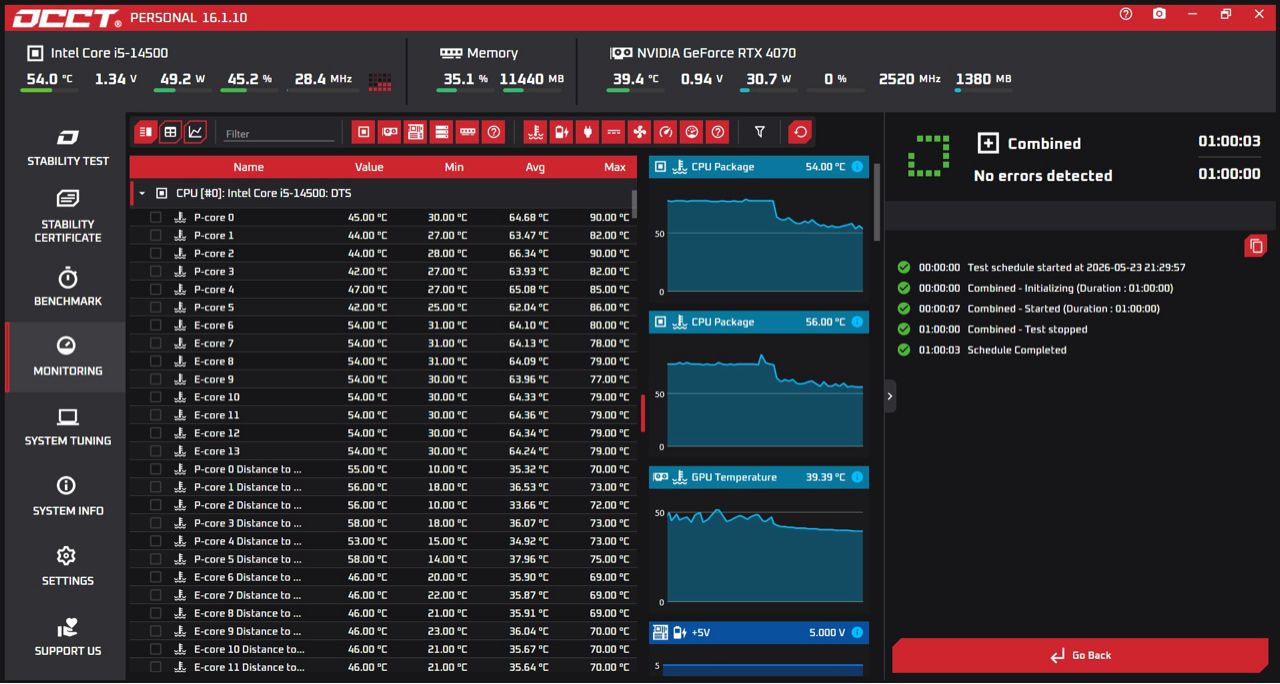Toggle the fan sensor filter icon
This screenshot has width=1280, height=684.
pos(639,132)
